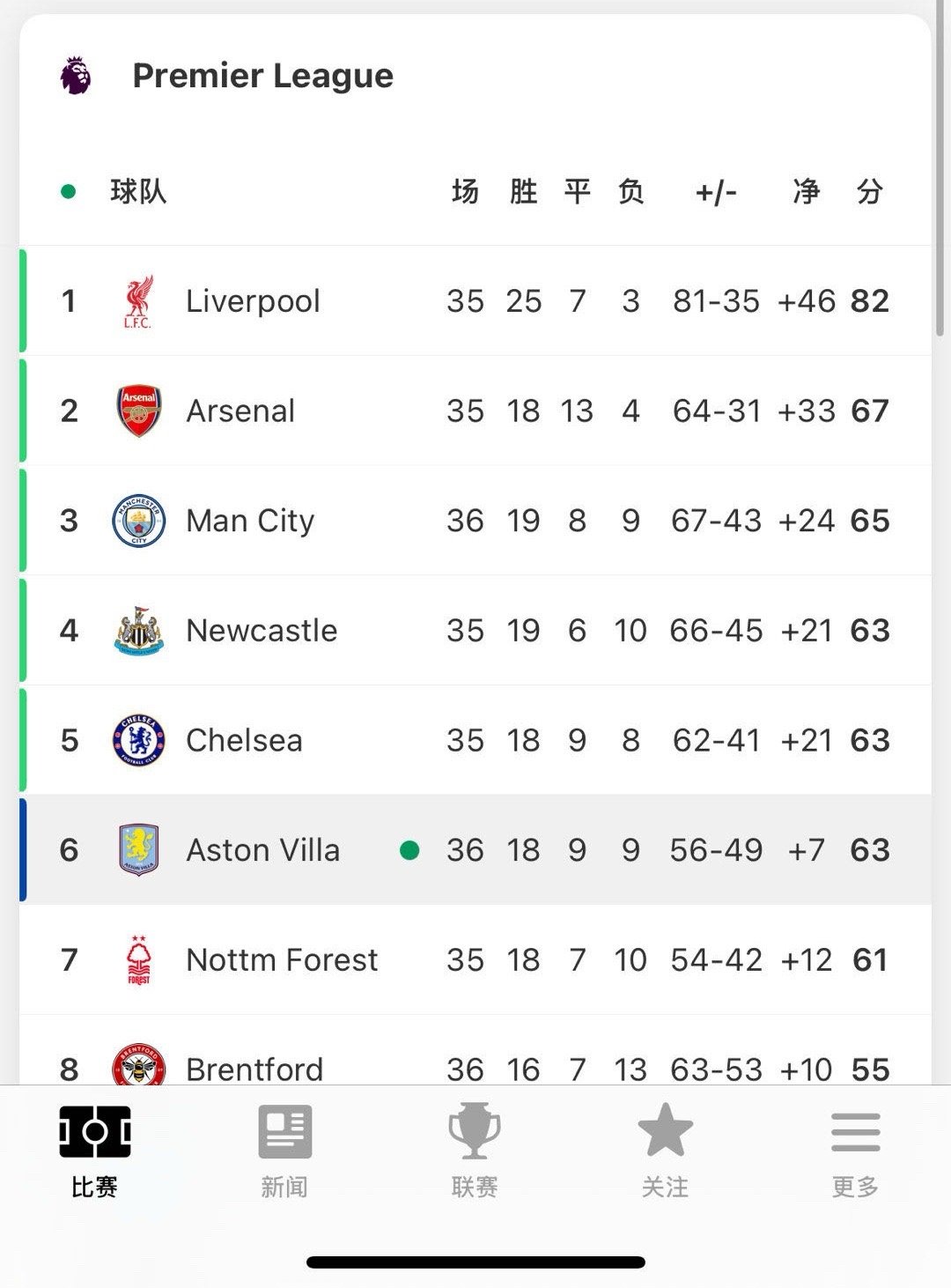Switch to the 新闻 news tab
The width and height of the screenshot is (951, 1288).
(284, 1151)
